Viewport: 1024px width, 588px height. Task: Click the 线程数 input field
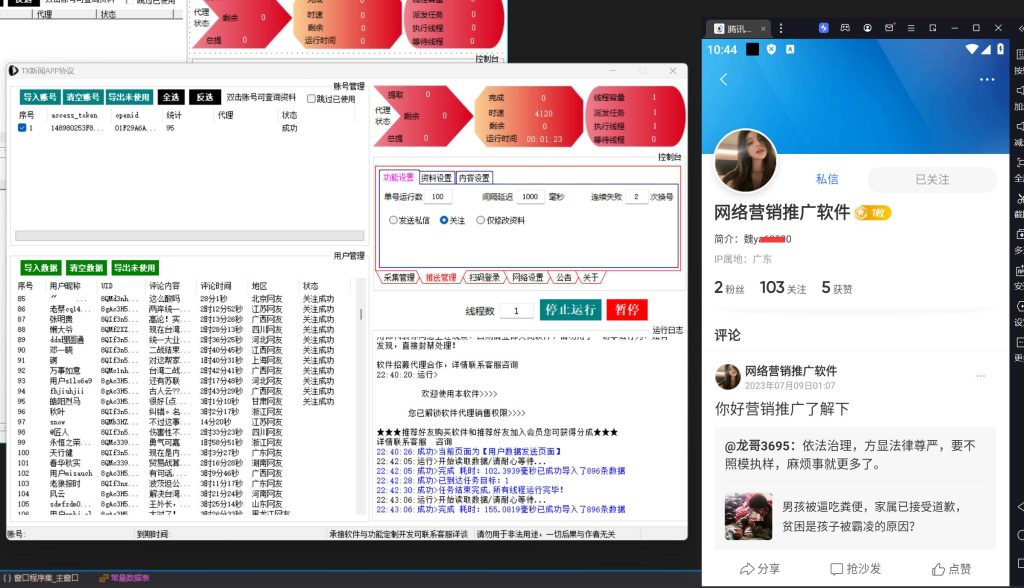tap(516, 311)
